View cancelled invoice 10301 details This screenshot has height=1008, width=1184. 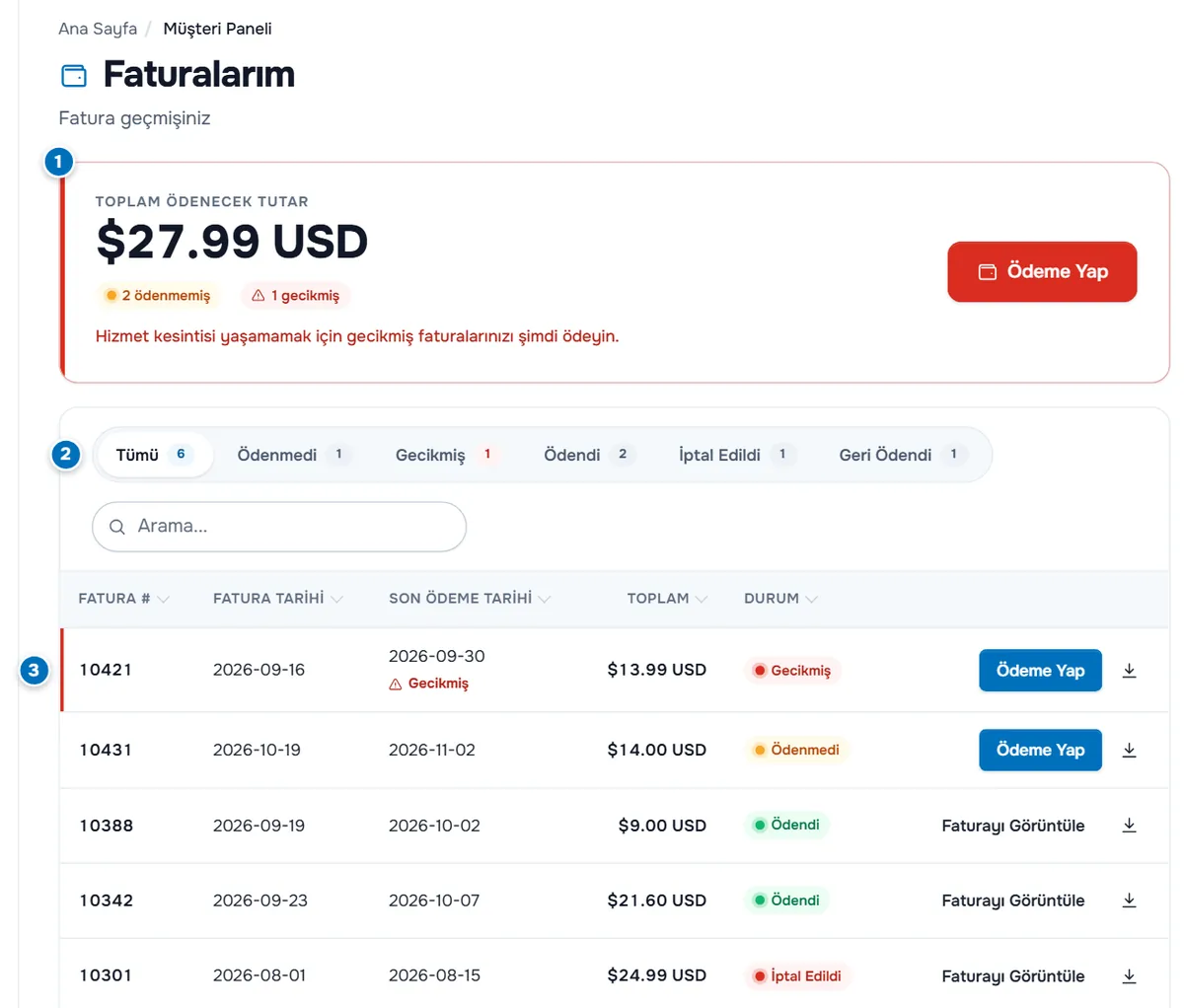1013,976
